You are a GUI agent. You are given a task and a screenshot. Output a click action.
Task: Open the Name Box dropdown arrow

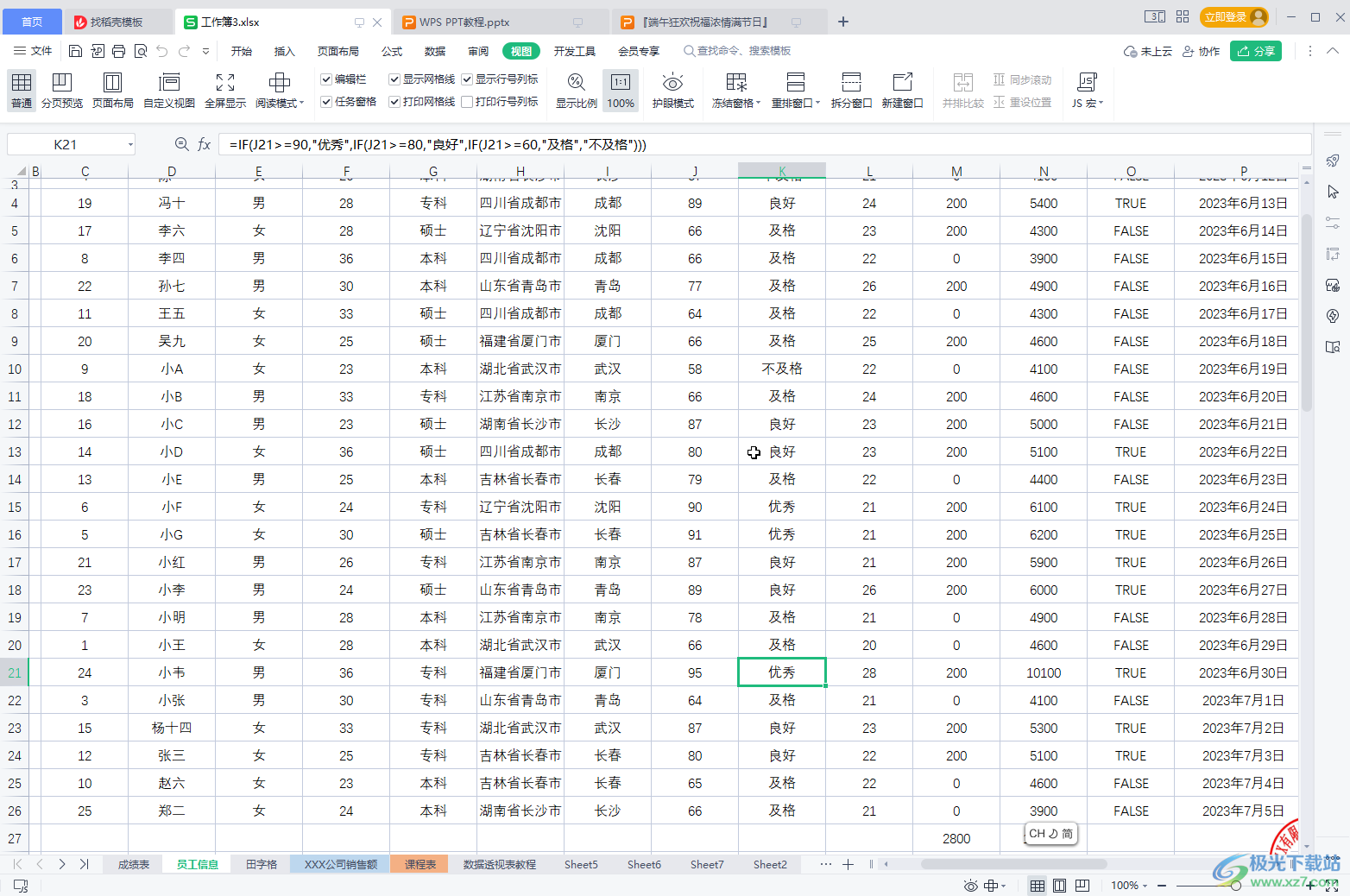(130, 145)
